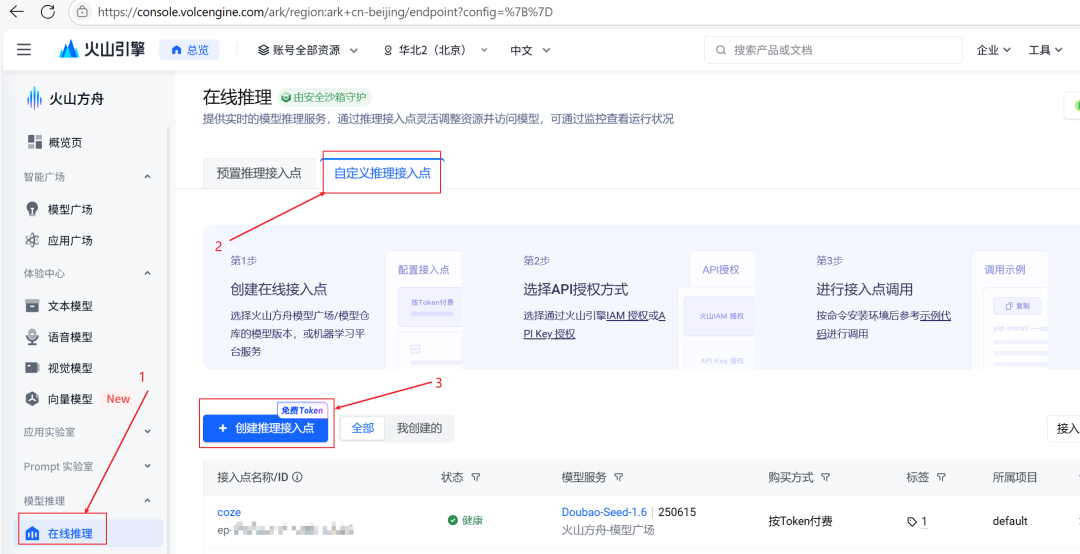Click the 火山方舟-模型广场 text
The image size is (1080, 554).
[608, 530]
